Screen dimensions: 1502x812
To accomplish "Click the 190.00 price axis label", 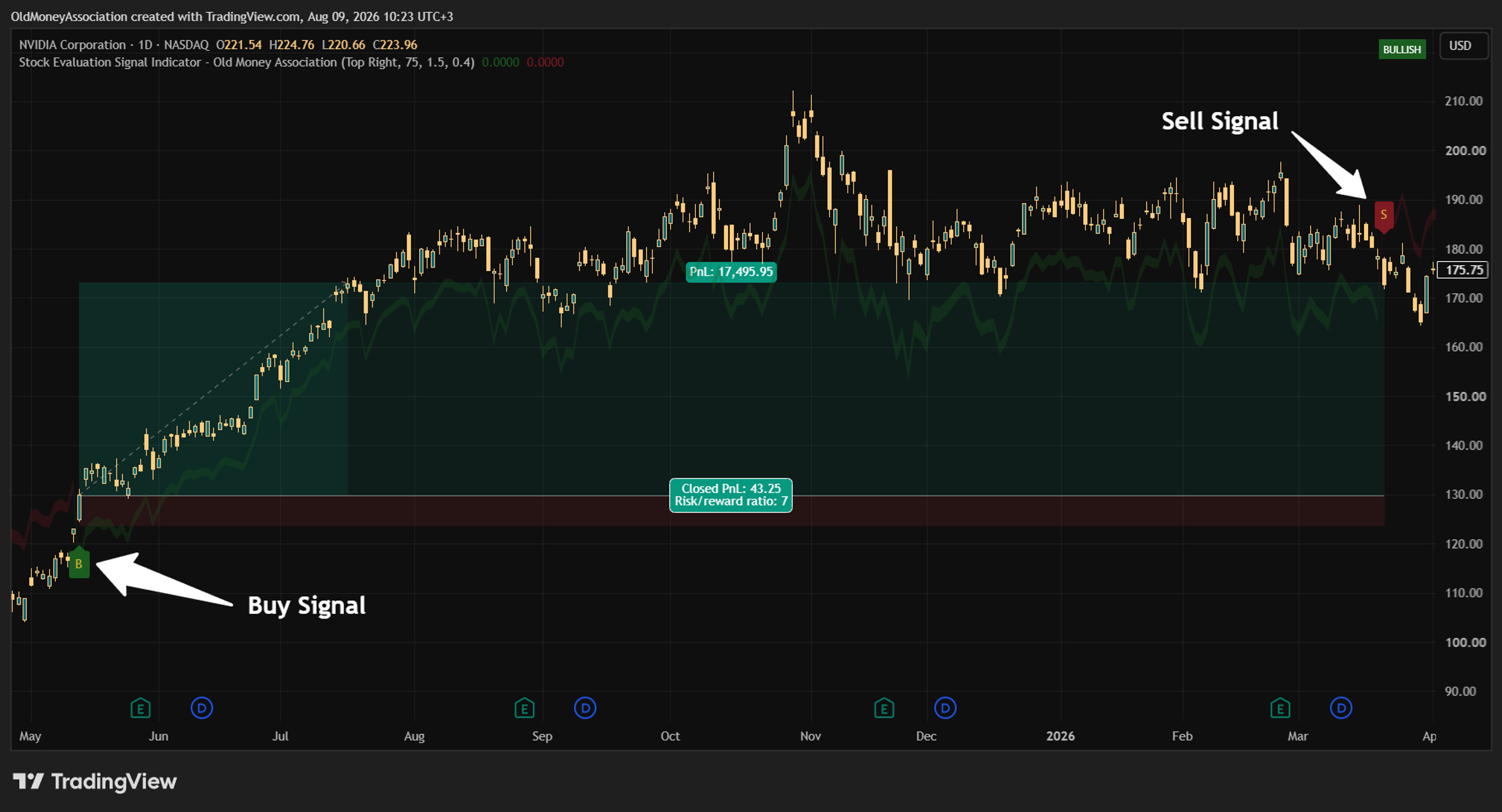I will [1464, 199].
